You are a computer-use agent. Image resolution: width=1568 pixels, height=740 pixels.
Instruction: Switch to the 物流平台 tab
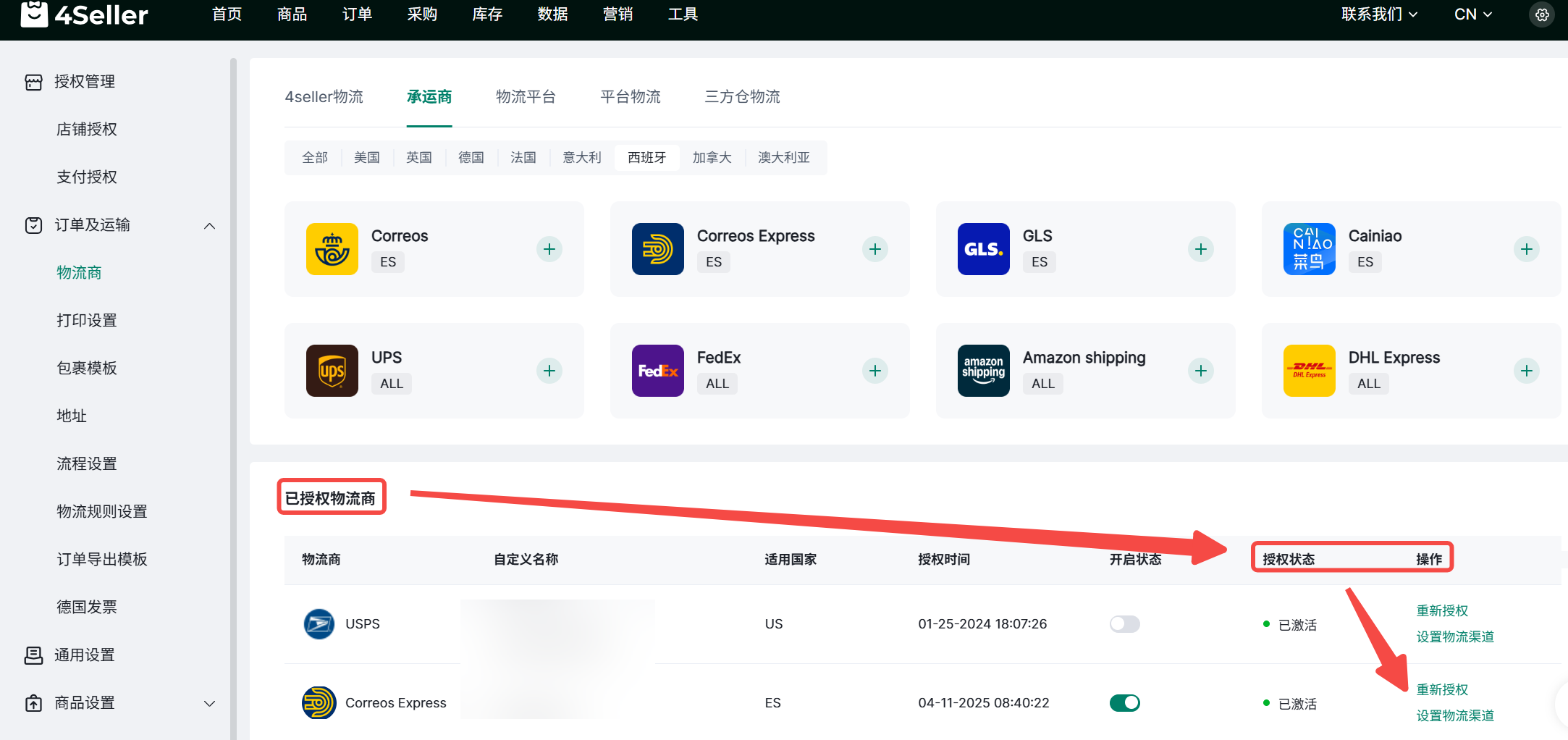[x=526, y=97]
